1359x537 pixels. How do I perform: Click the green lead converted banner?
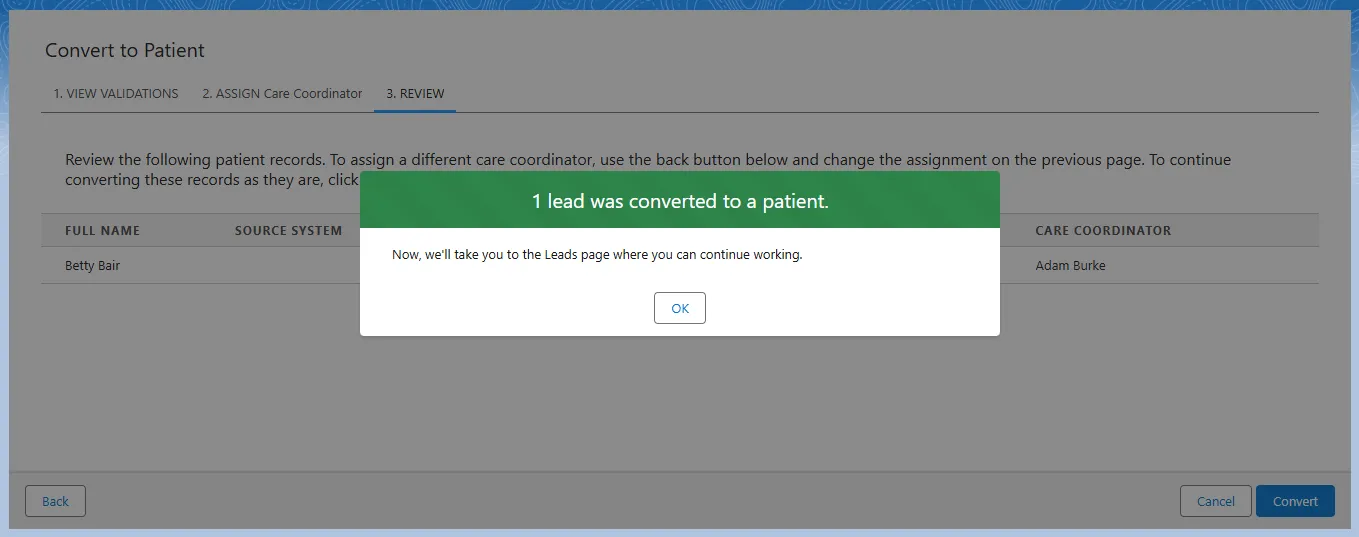pyautogui.click(x=679, y=201)
